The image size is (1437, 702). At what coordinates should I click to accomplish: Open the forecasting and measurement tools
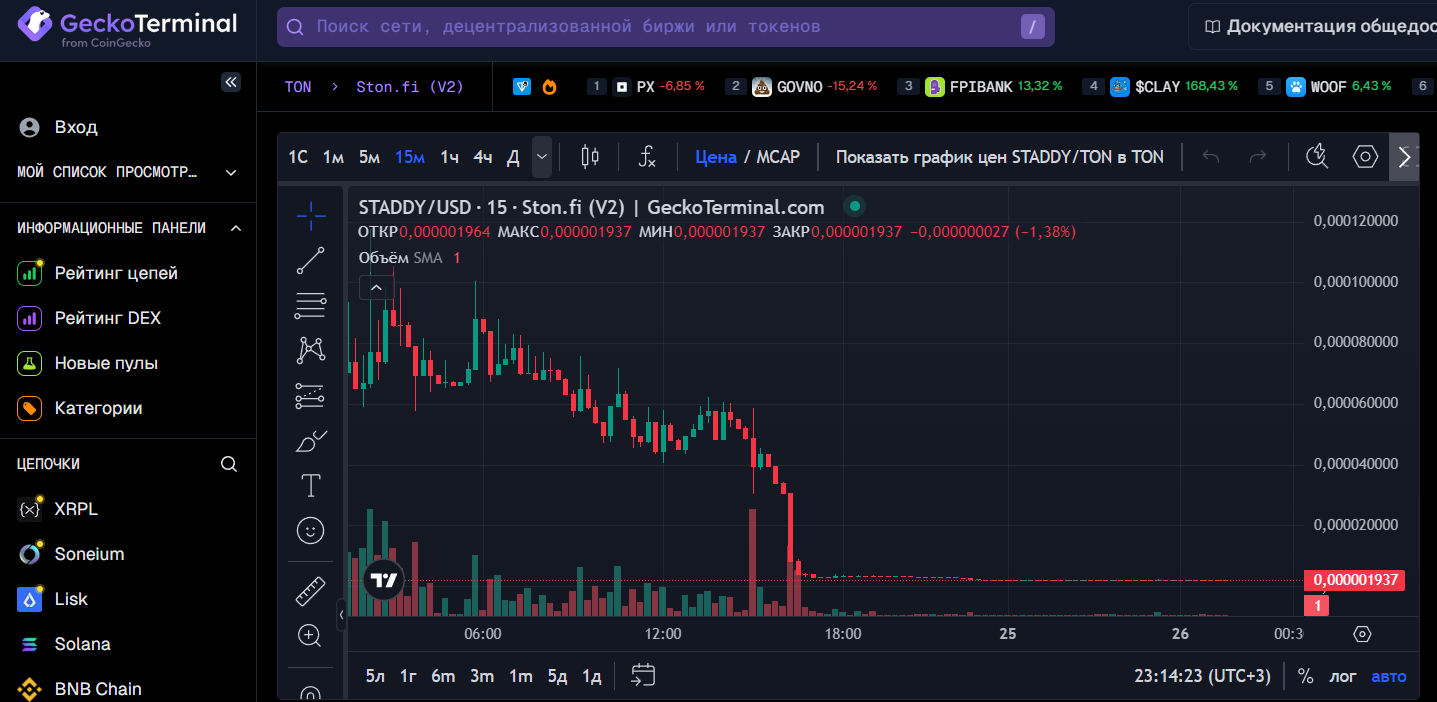tap(311, 396)
